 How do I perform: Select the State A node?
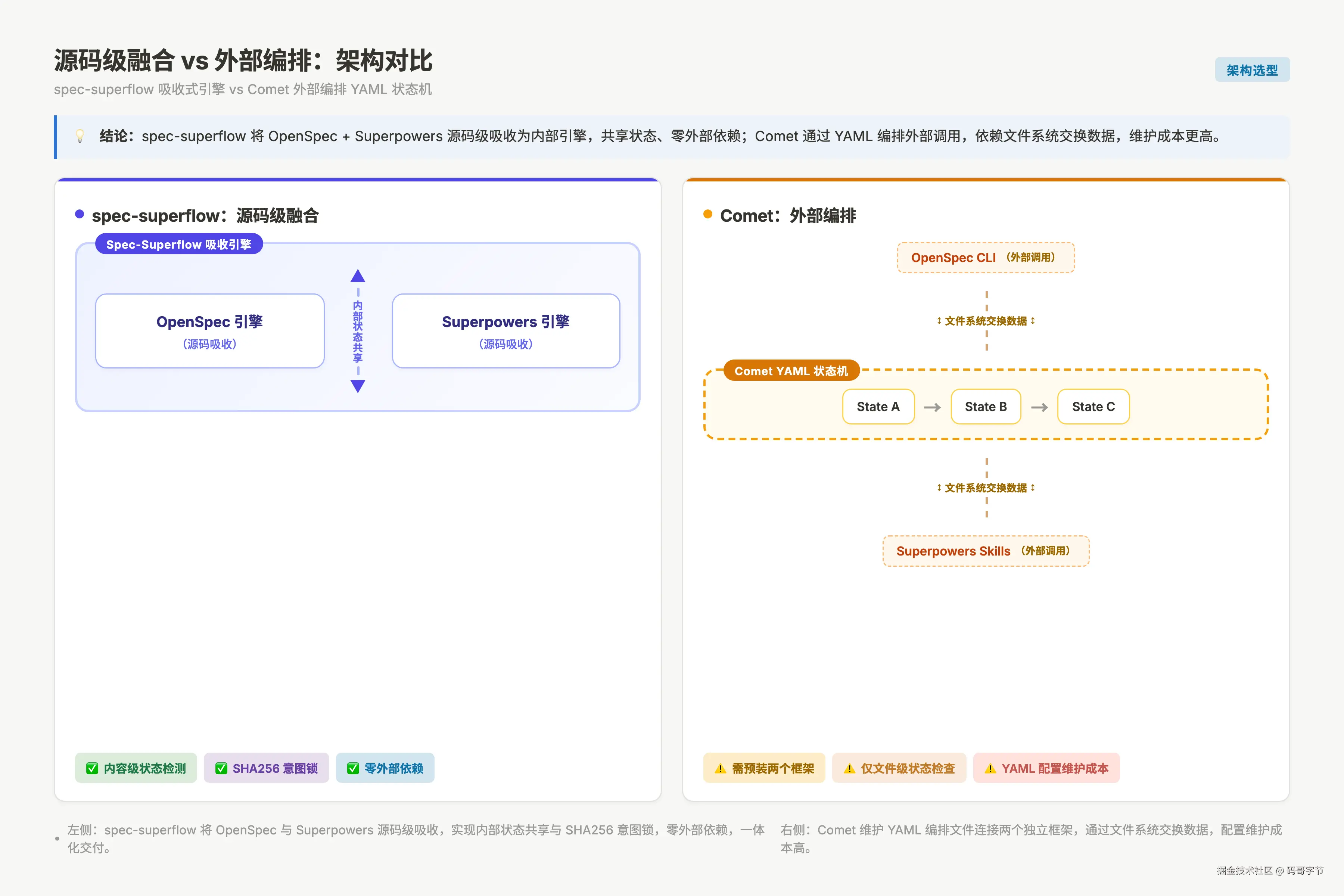[x=878, y=407]
